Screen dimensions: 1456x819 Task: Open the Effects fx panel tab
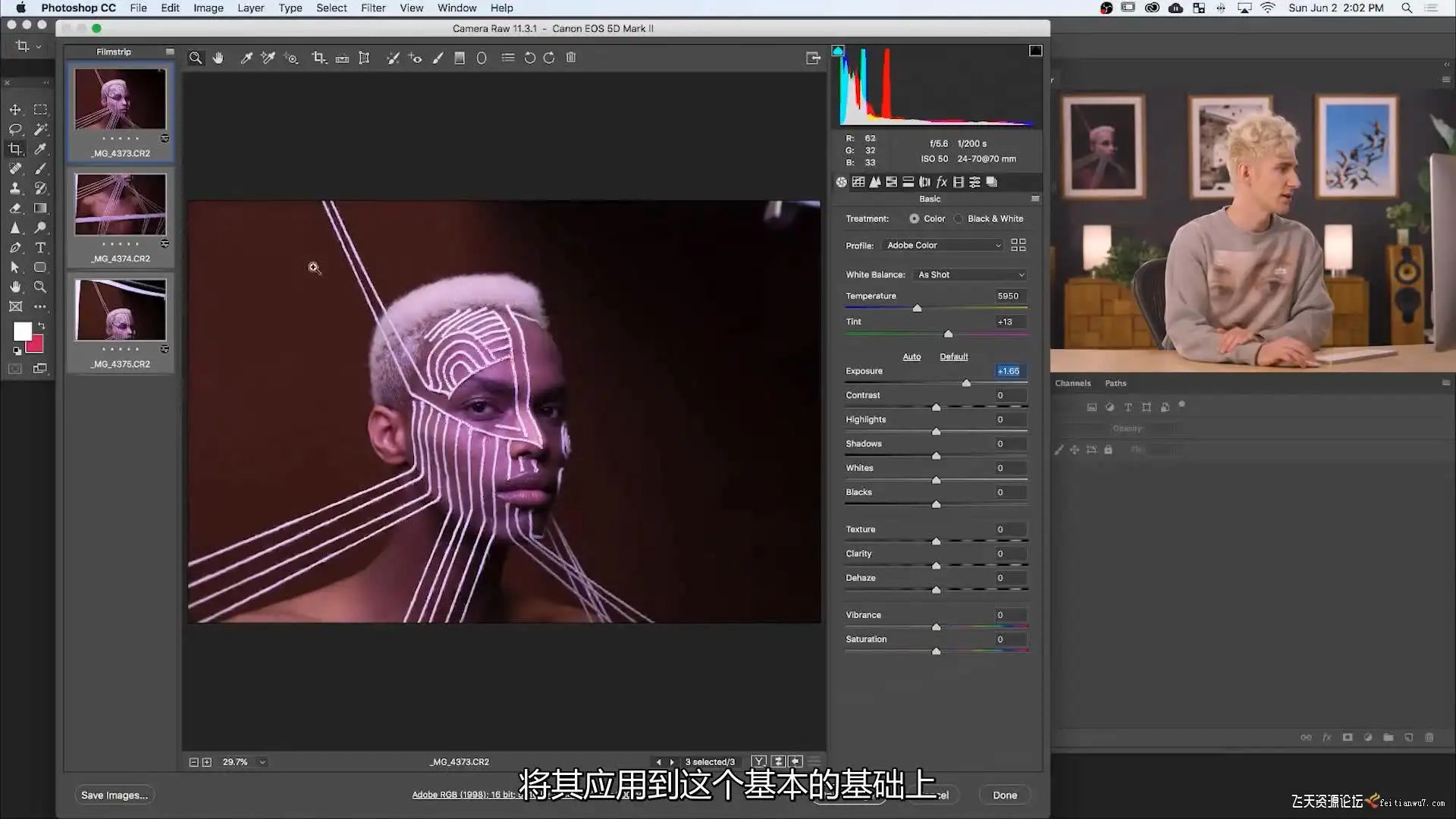click(942, 182)
